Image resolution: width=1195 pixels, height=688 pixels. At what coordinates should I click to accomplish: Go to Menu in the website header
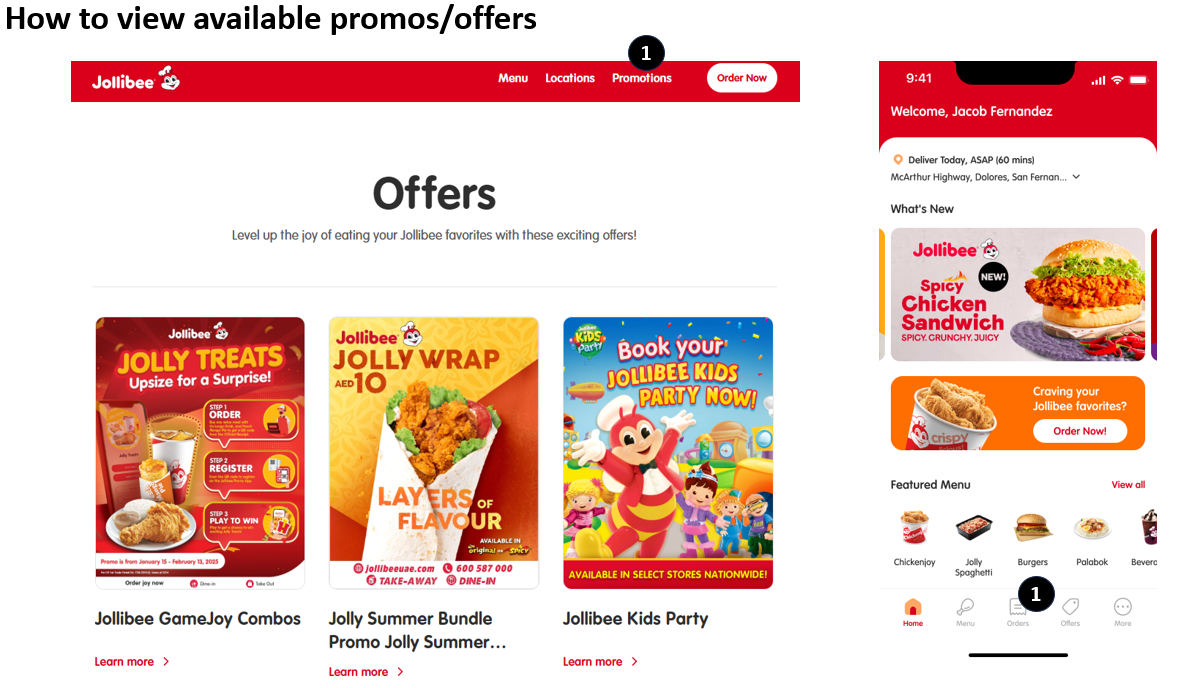[513, 78]
